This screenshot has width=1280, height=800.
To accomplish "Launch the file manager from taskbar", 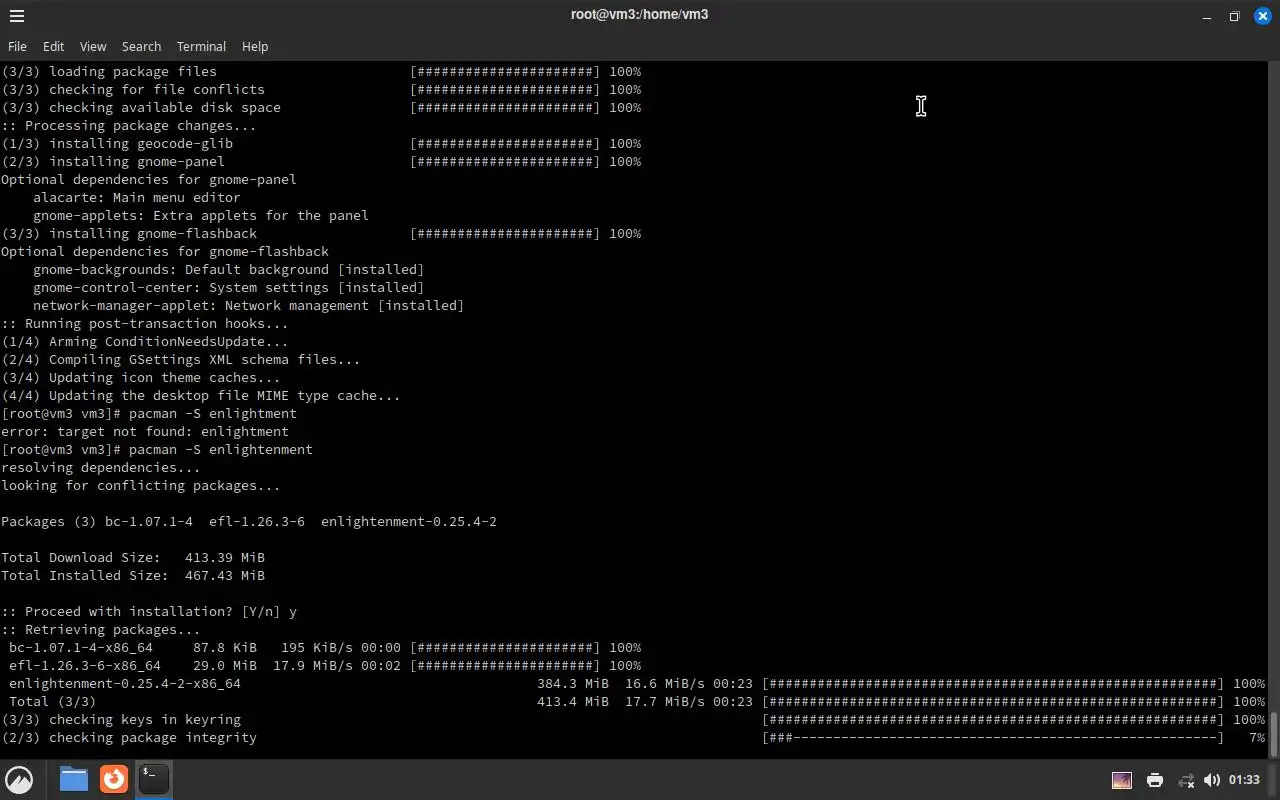I will [73, 779].
